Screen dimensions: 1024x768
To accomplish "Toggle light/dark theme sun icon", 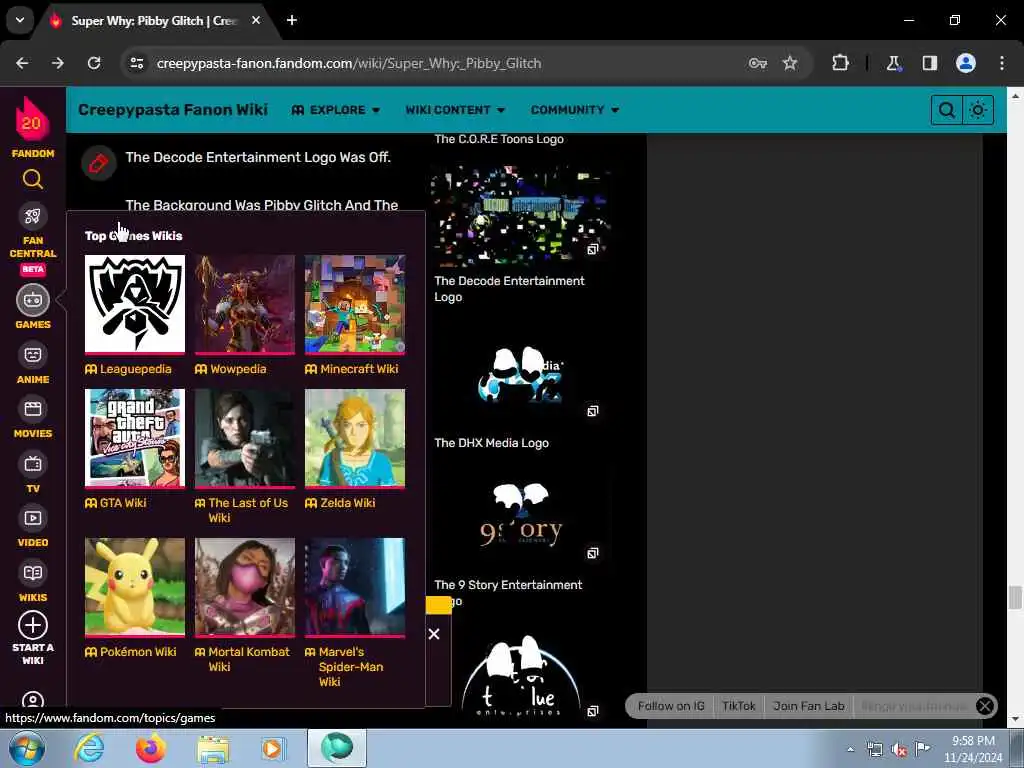I will pyautogui.click(x=978, y=110).
